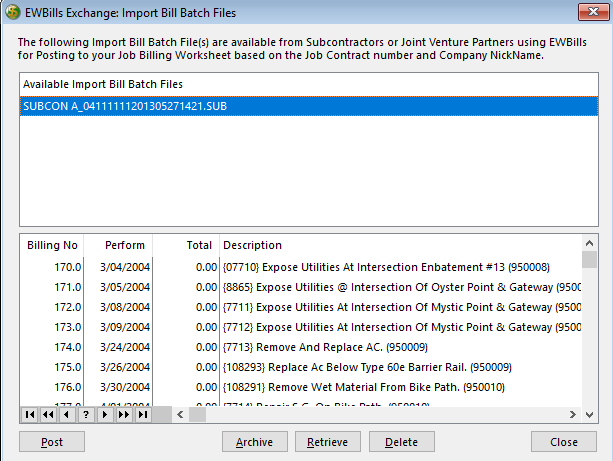The image size is (613, 461).
Task: Click the perform date 3/04/2004
Action: tap(125, 267)
